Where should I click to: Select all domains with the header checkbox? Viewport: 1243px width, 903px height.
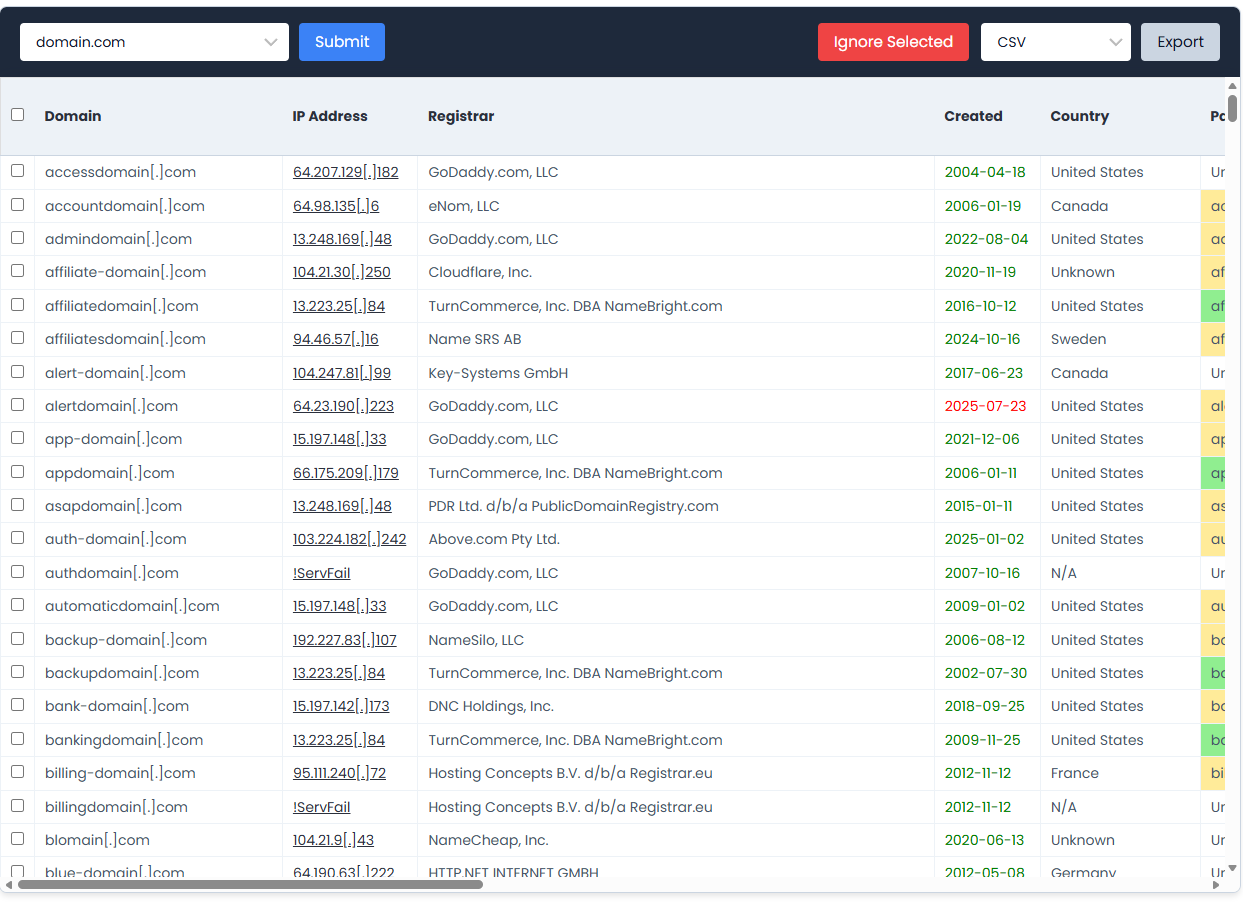tap(17, 115)
